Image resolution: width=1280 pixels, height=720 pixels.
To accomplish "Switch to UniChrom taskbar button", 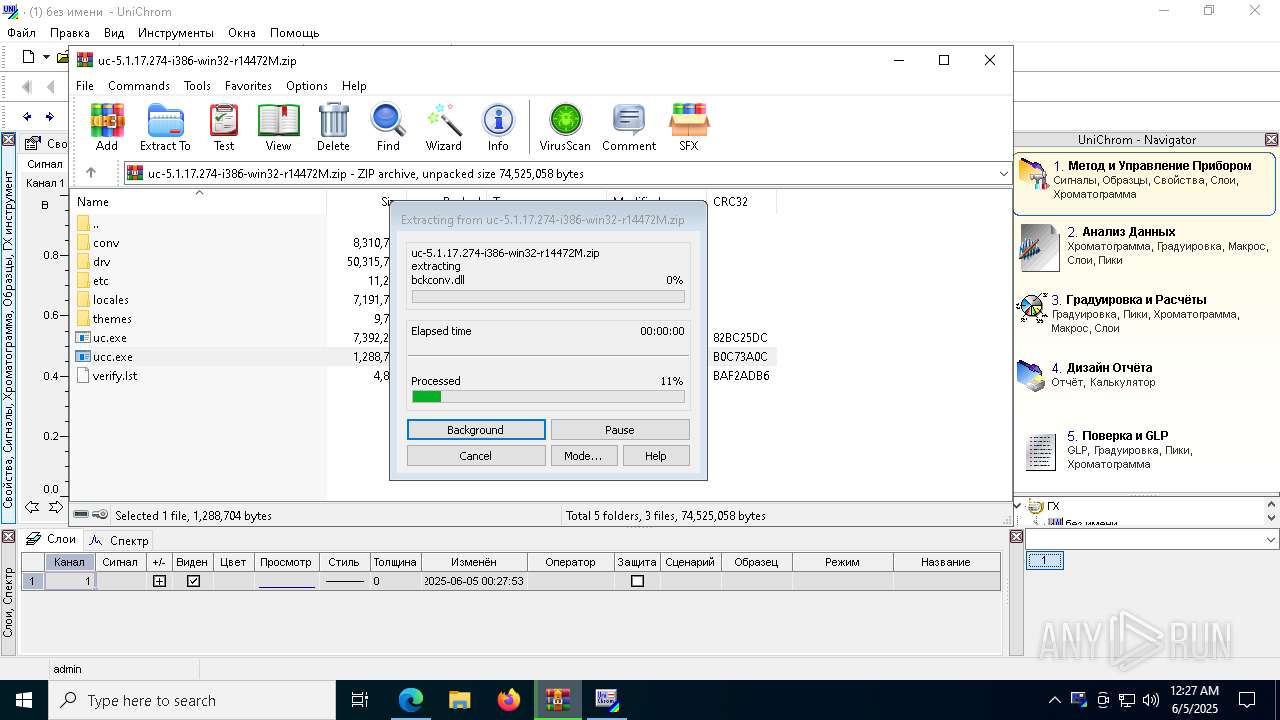I will tap(606, 700).
